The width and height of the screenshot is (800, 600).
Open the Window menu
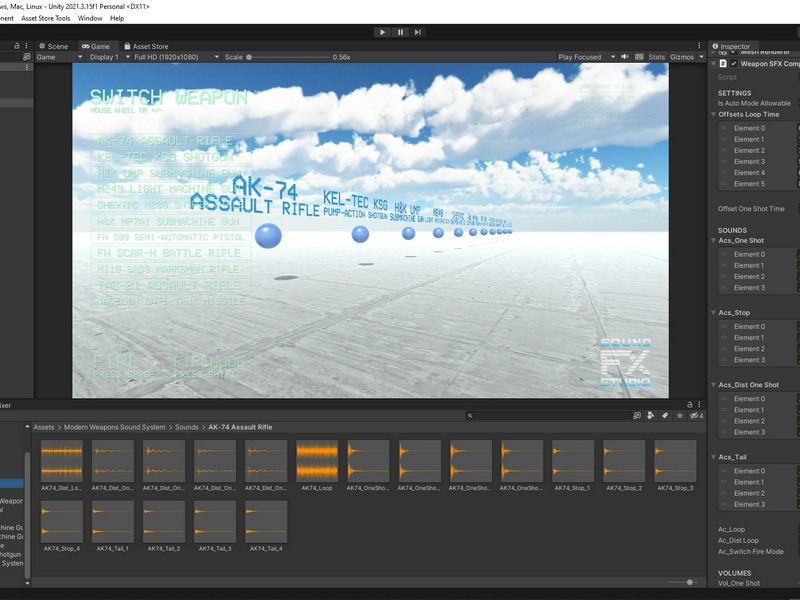(x=90, y=18)
